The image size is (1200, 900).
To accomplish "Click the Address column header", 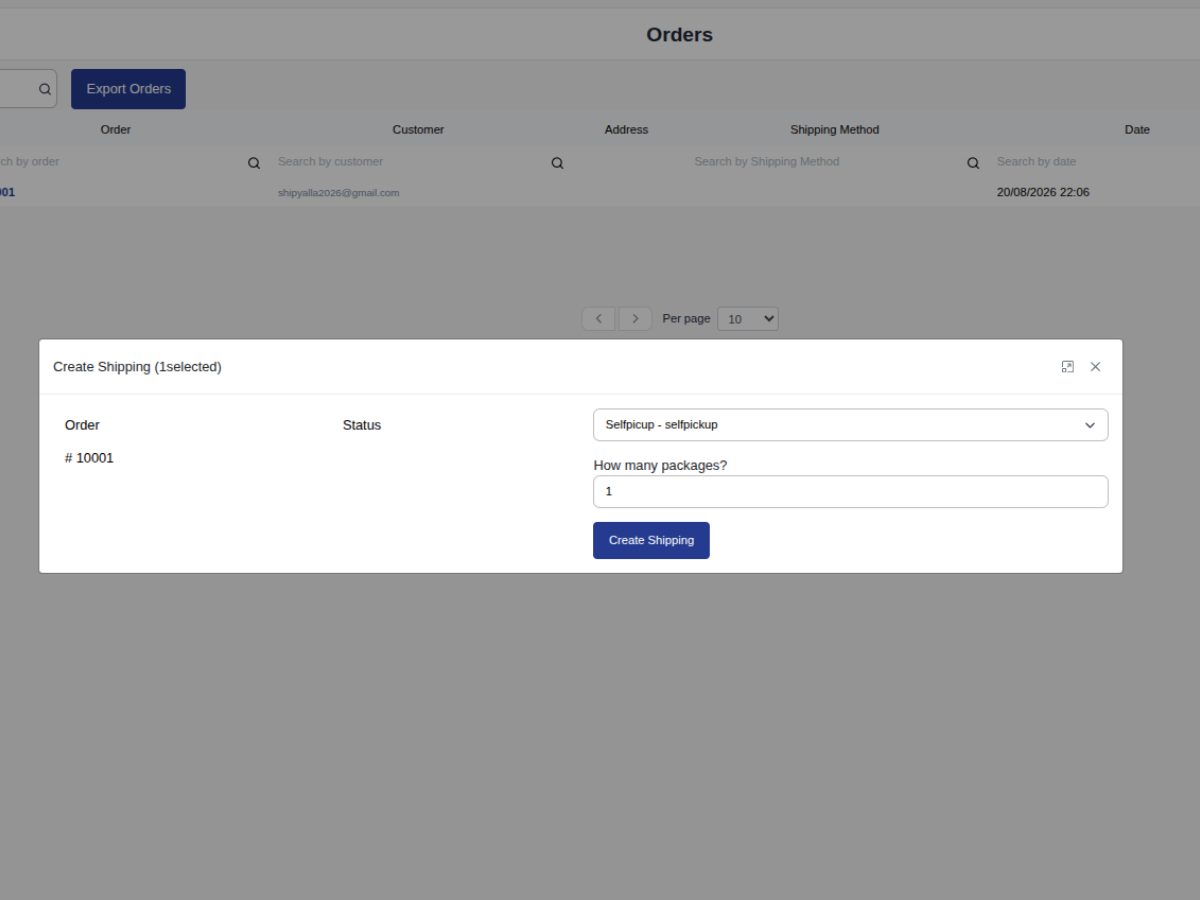I will [x=626, y=130].
